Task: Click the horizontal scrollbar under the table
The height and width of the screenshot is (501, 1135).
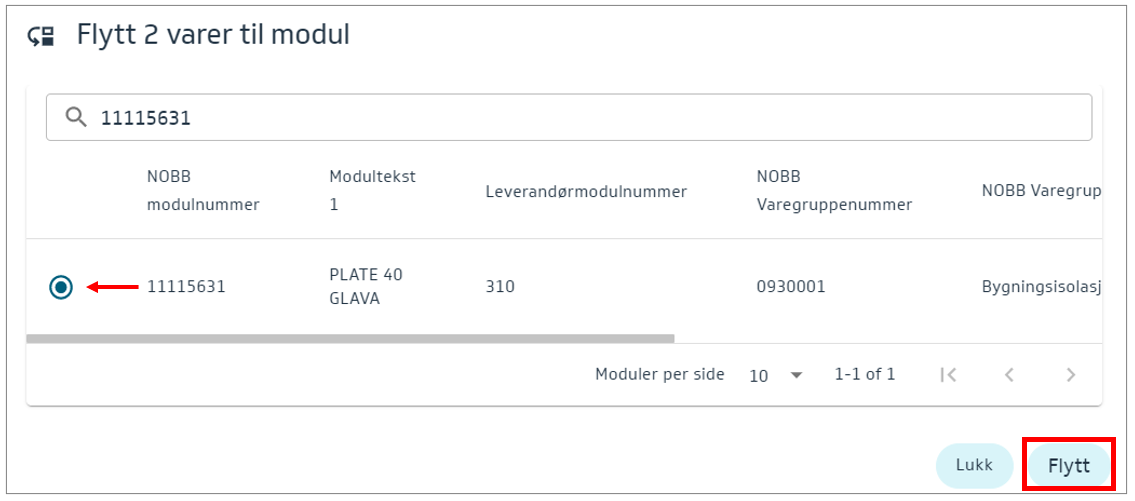Action: [x=350, y=338]
